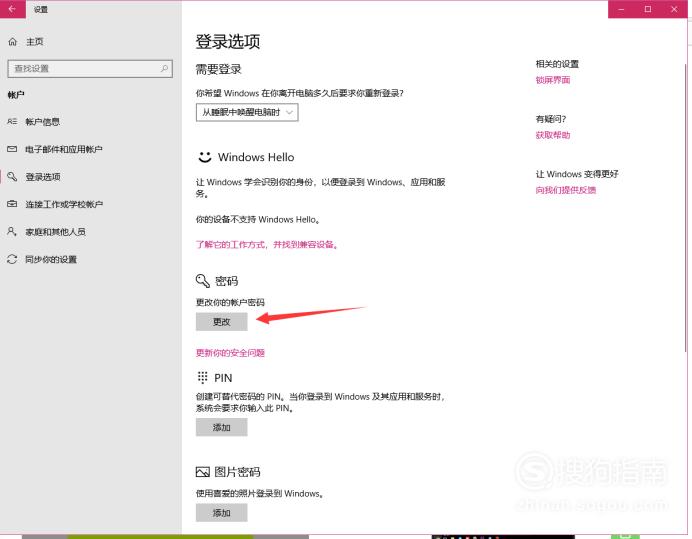692x539 pixels.
Task: Open 了解它的工作方式 compatible devices link
Action: [267, 245]
